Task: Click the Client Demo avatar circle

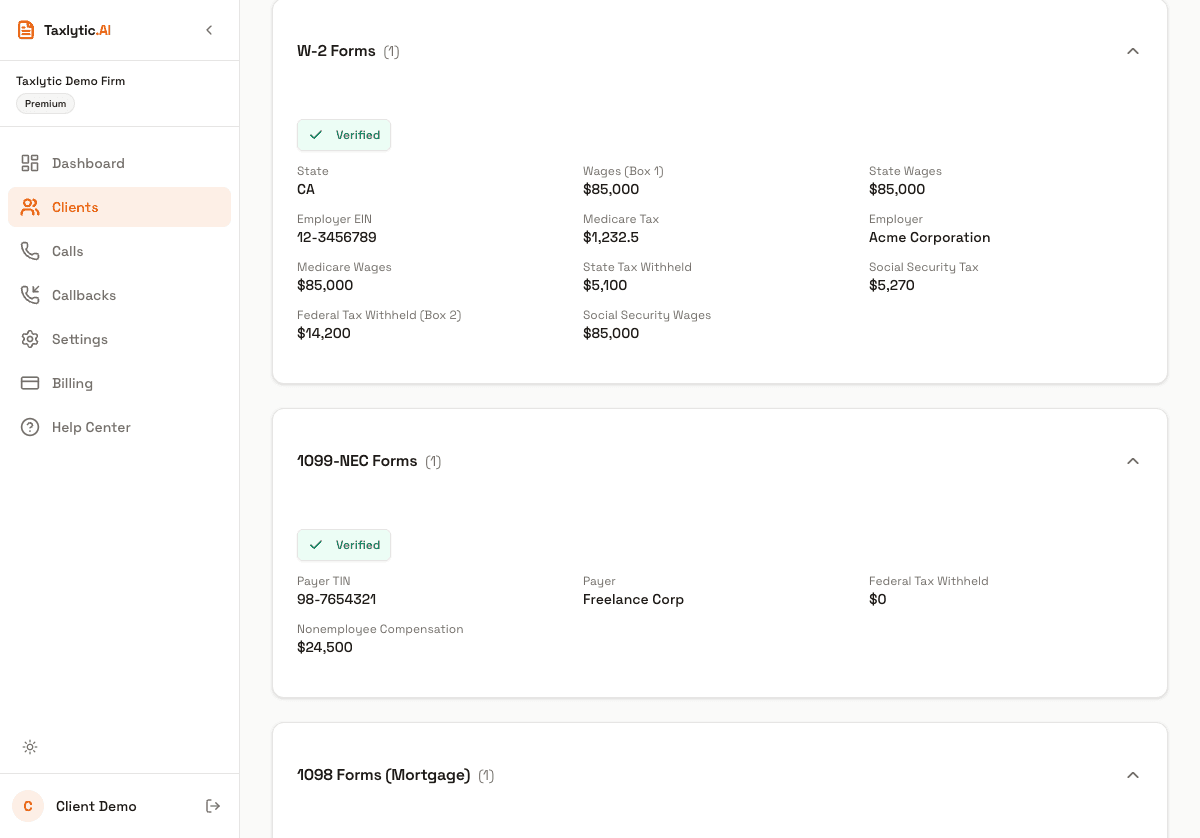Action: (x=27, y=806)
